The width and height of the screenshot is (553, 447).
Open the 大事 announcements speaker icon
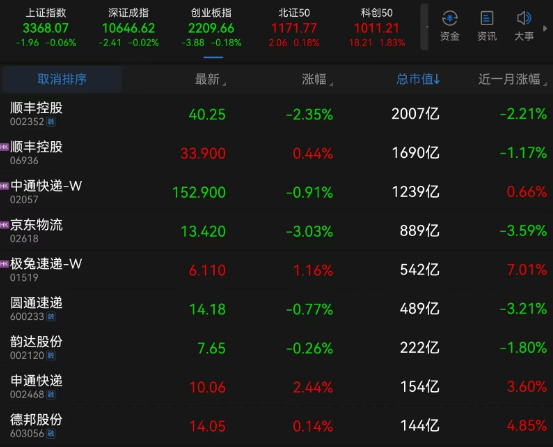pyautogui.click(x=524, y=26)
